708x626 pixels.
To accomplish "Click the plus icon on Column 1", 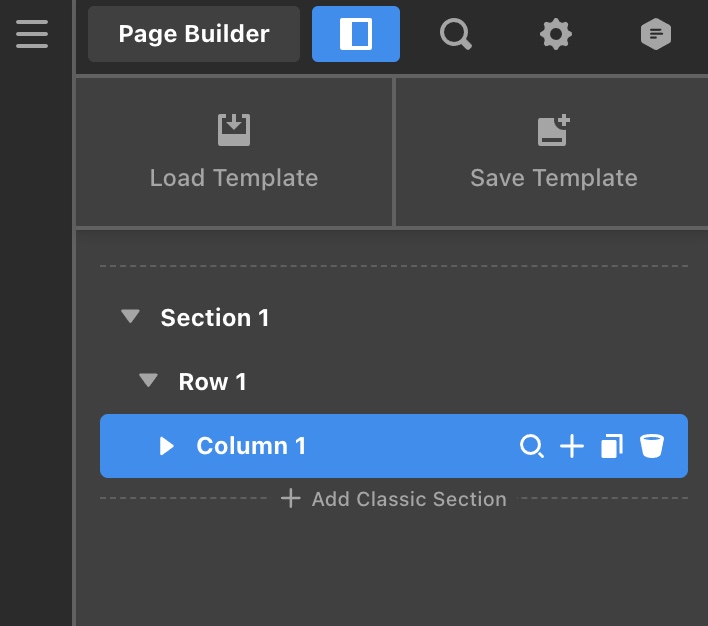I will point(571,446).
